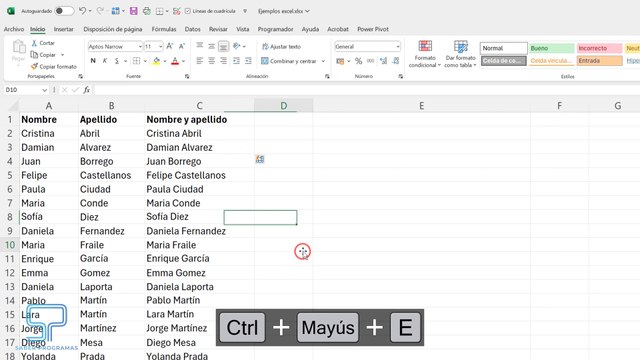Click the Cut scissors icon
Screen dimensions: 640x360
[x=34, y=43]
